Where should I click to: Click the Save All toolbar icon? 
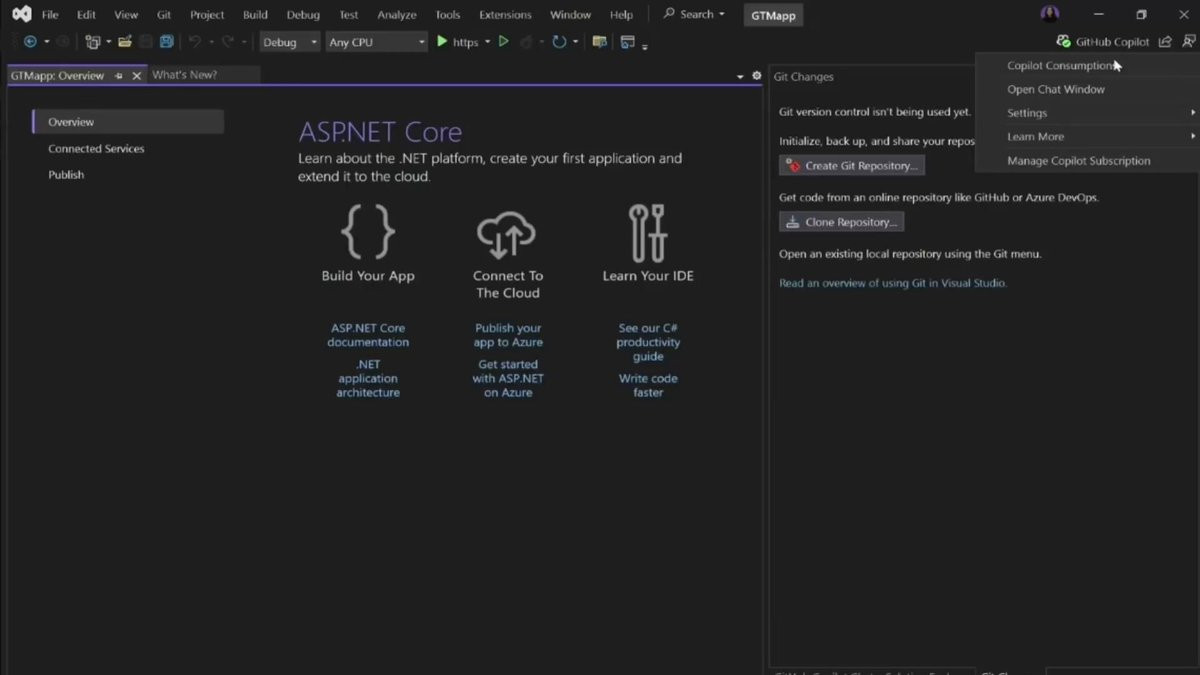(x=167, y=42)
